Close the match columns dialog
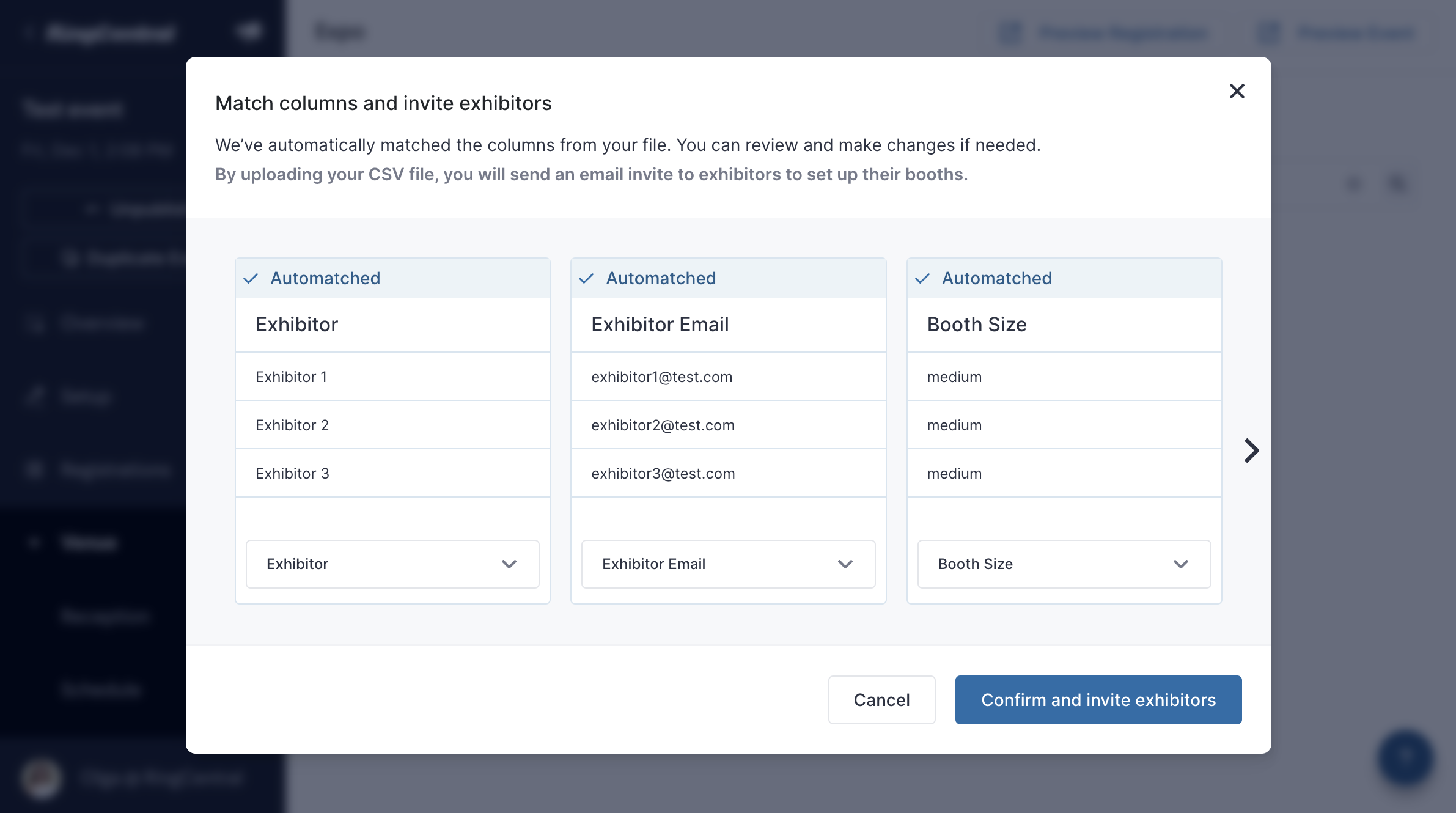1456x813 pixels. (x=1237, y=91)
